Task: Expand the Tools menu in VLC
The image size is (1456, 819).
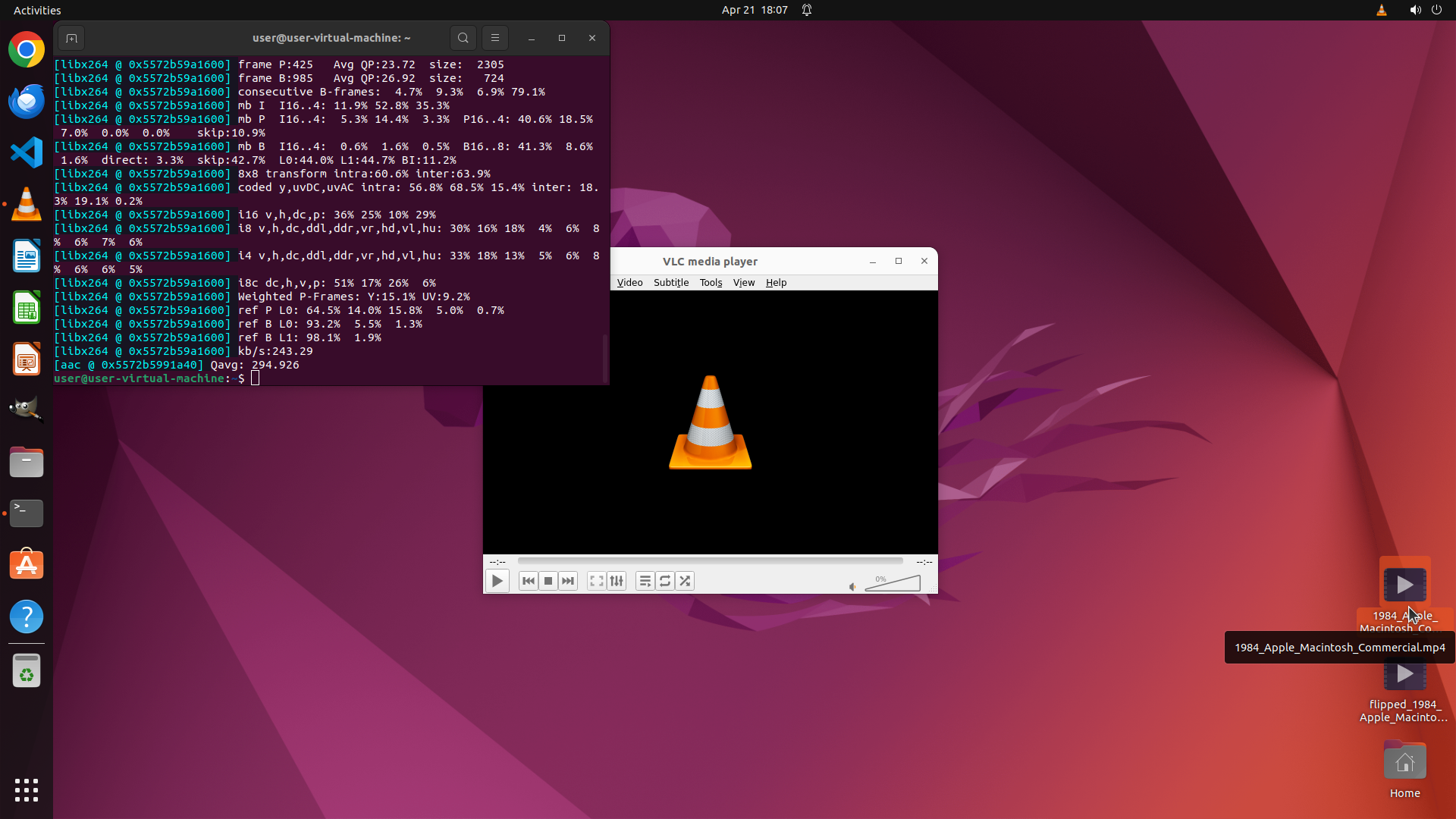Action: [711, 282]
